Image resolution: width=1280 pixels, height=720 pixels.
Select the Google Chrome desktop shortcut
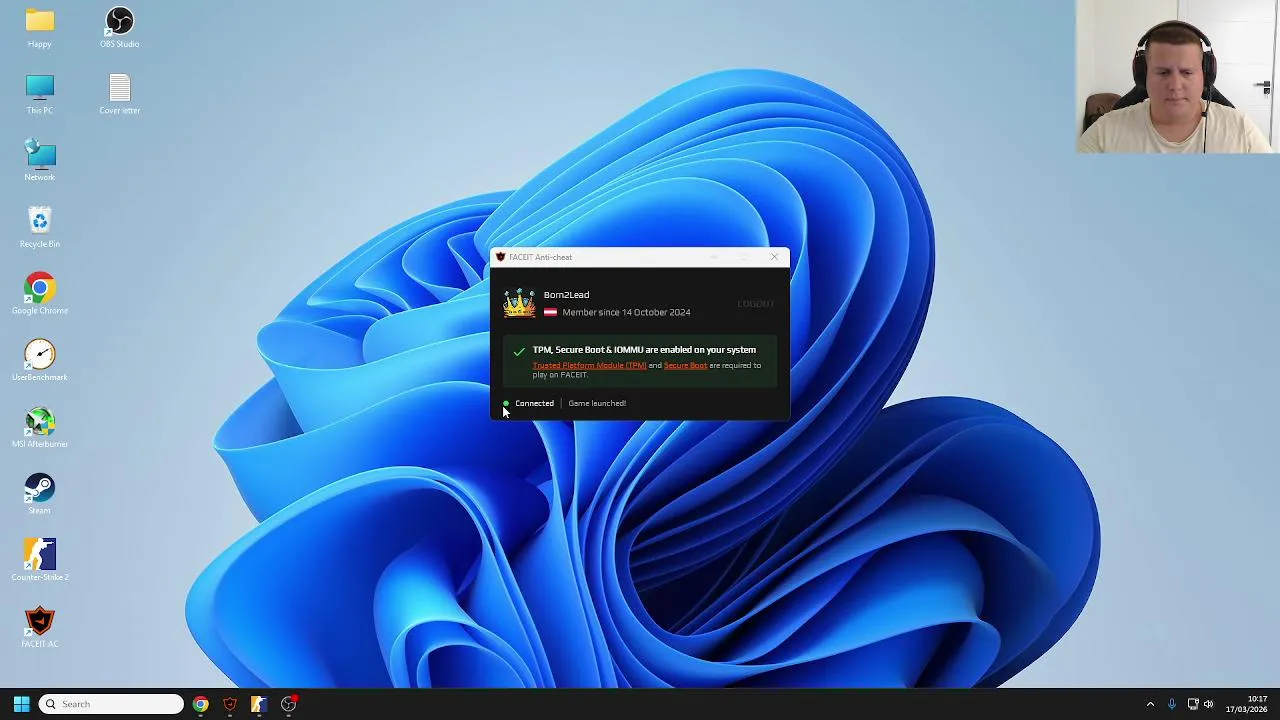click(40, 295)
